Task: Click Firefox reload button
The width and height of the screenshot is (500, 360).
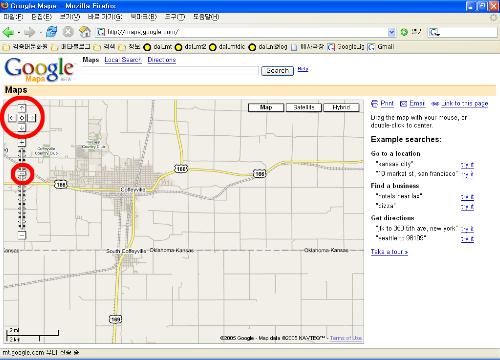Action: (51, 32)
